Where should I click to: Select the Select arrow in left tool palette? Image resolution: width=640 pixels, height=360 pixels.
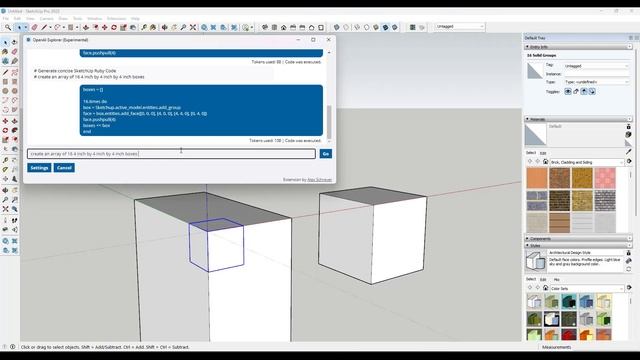coord(5,42)
